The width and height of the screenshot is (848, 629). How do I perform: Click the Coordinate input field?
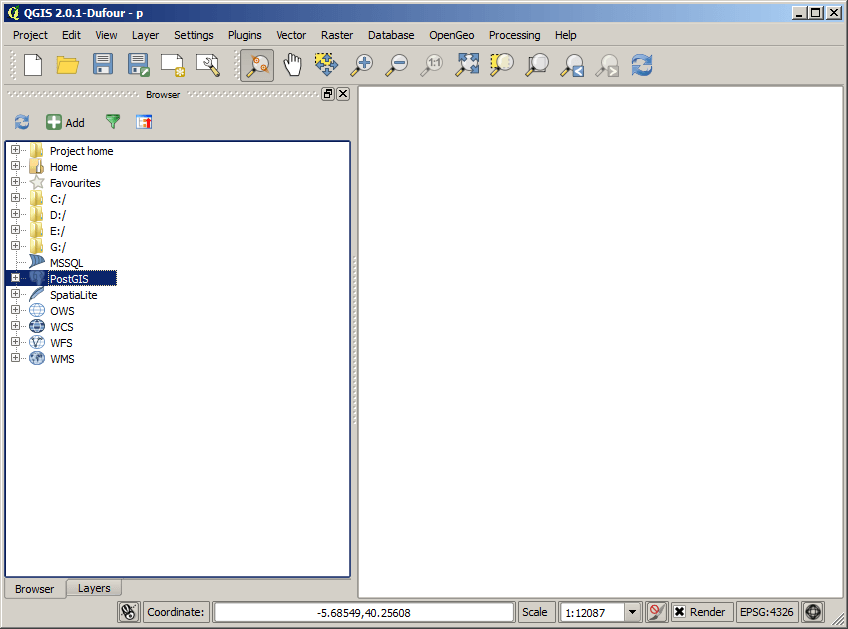363,612
